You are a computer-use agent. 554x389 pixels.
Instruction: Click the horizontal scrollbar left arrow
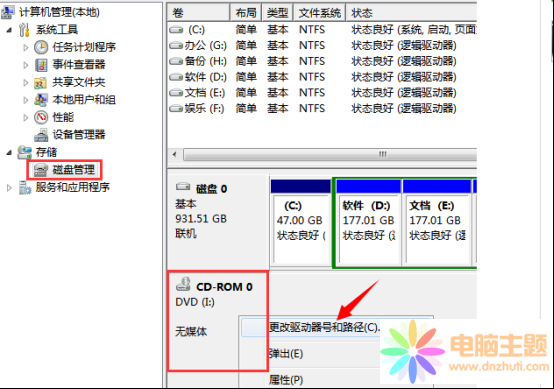coord(175,154)
